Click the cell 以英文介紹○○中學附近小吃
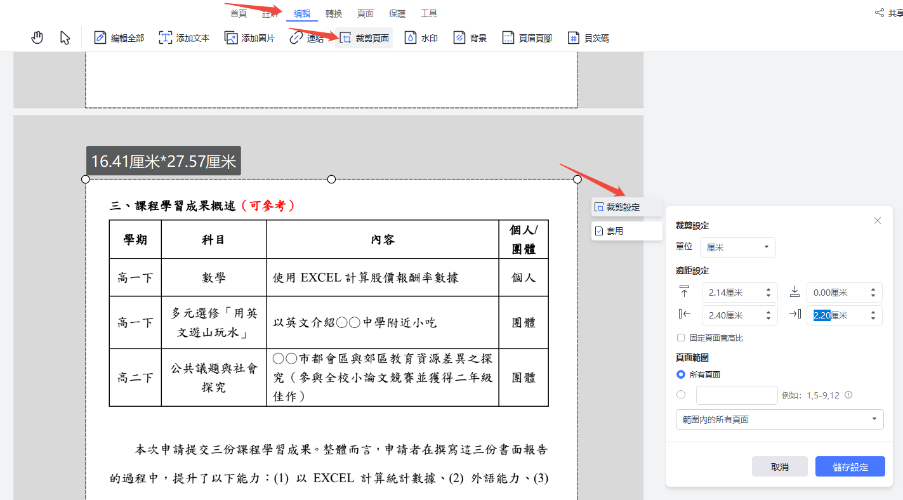The height and width of the screenshot is (500, 903). pos(382,323)
